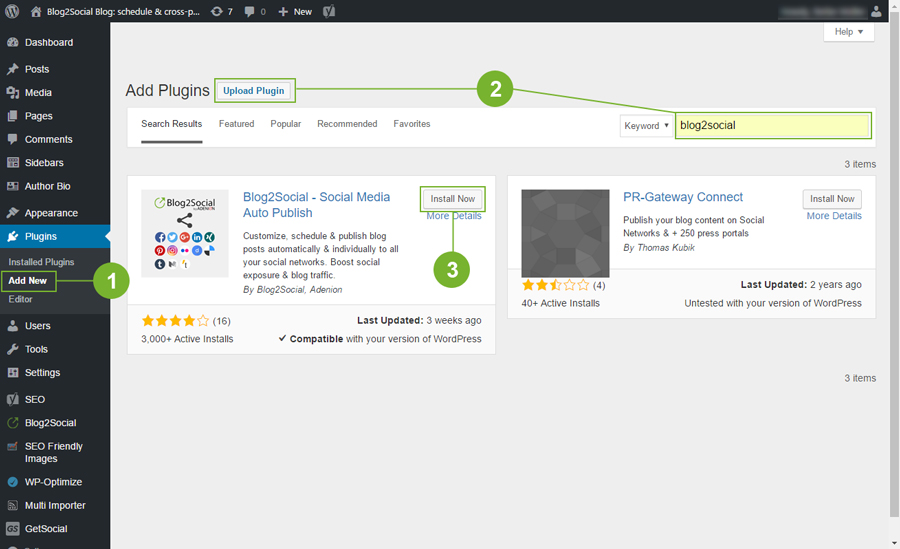
Task: Click the Author Bio icon
Action: pos(13,186)
